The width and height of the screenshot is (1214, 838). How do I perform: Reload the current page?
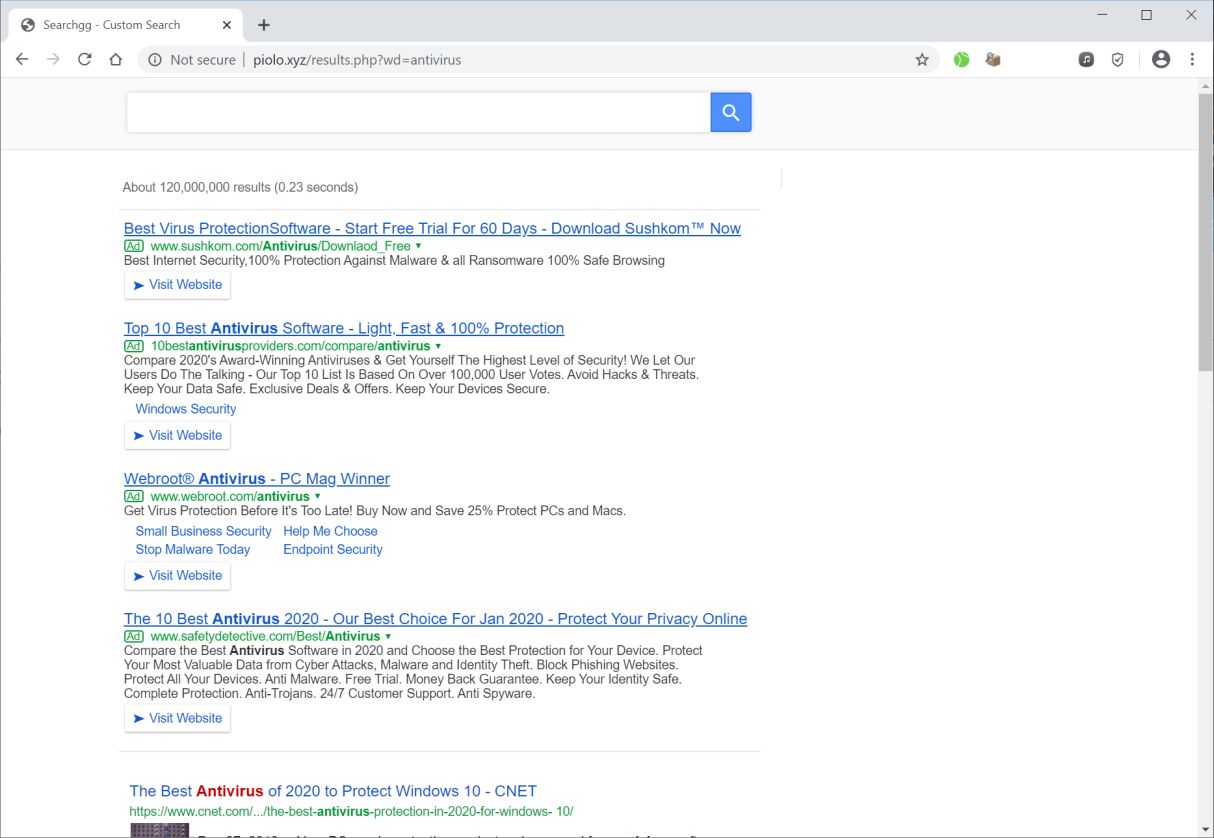(85, 60)
